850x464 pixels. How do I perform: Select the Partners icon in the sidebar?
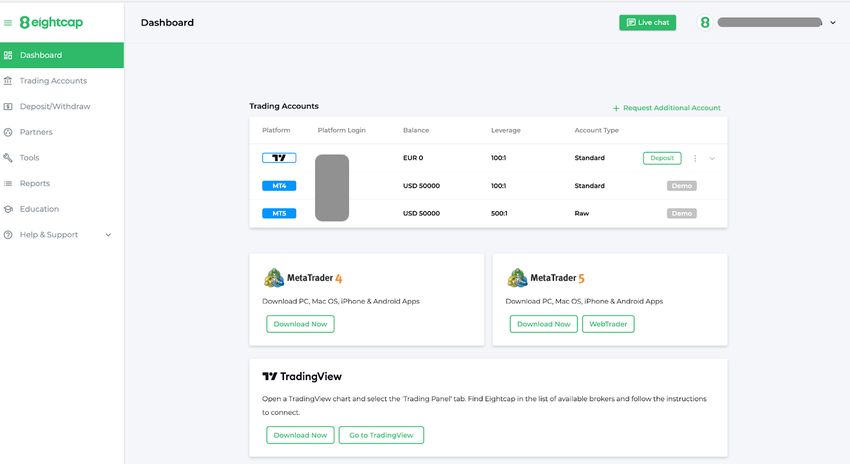pyautogui.click(x=8, y=132)
